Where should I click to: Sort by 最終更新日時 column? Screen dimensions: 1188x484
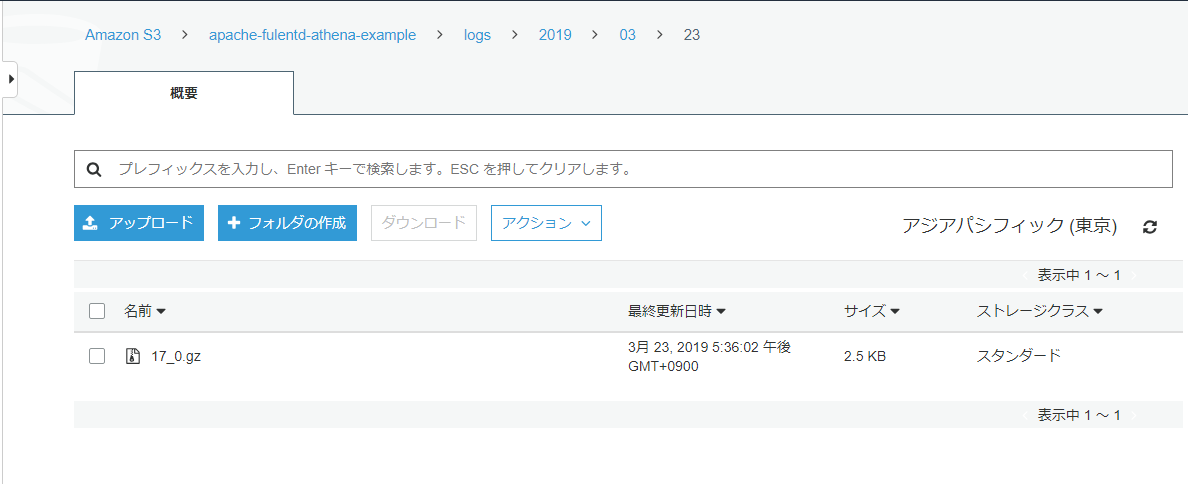tap(677, 311)
